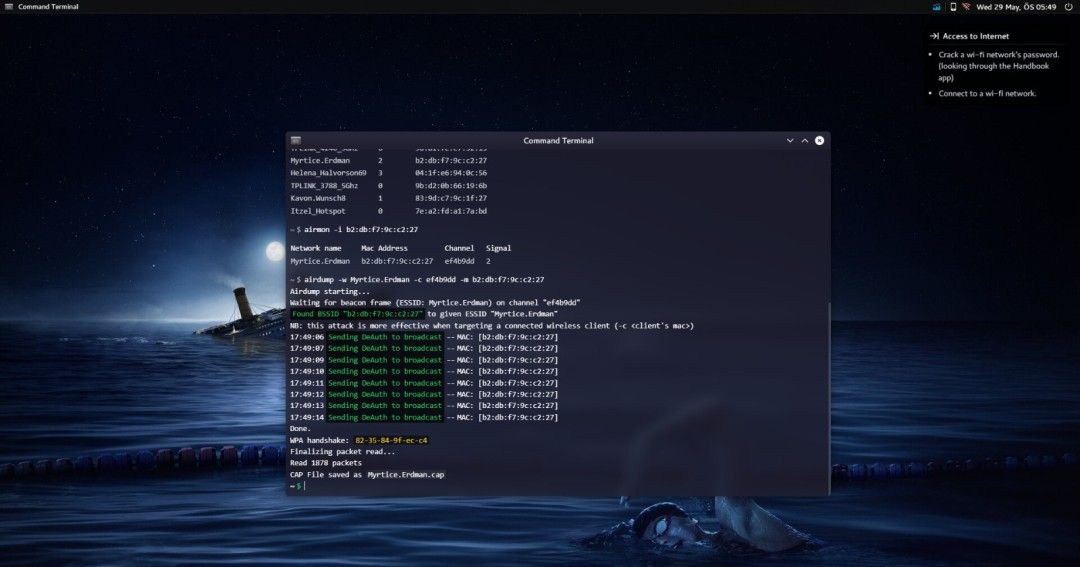
Task: Select the Kavon.Wunsch8 network name
Action: [x=318, y=198]
